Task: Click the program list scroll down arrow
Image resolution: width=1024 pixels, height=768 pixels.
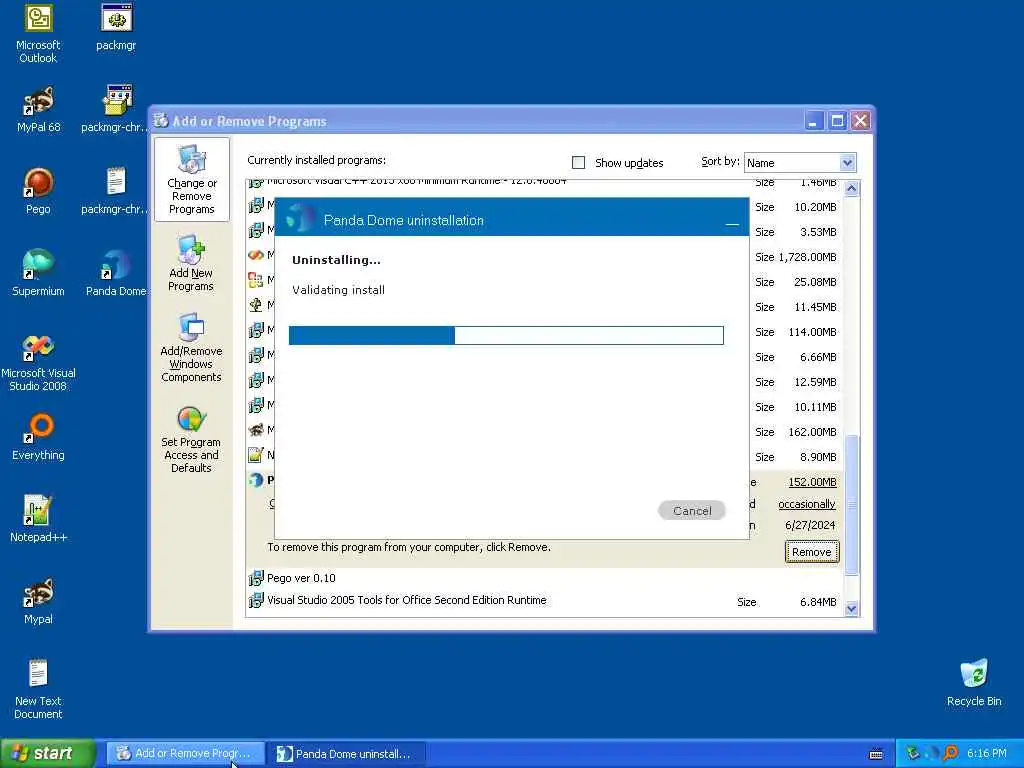Action: (852, 609)
